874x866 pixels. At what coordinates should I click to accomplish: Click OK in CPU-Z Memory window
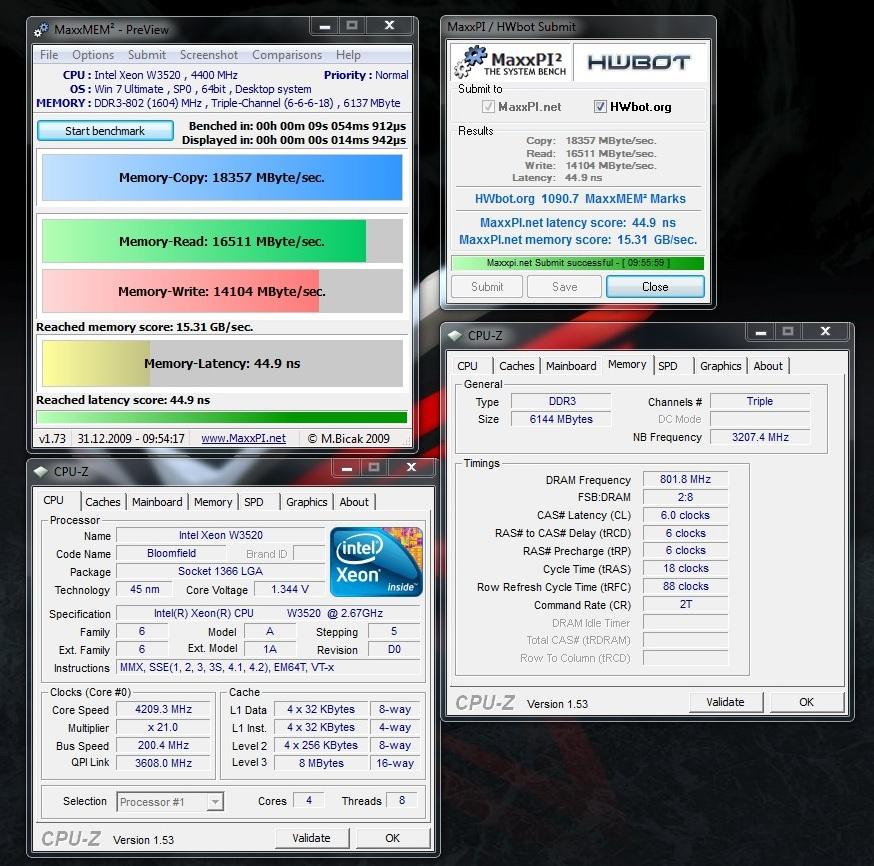point(807,702)
